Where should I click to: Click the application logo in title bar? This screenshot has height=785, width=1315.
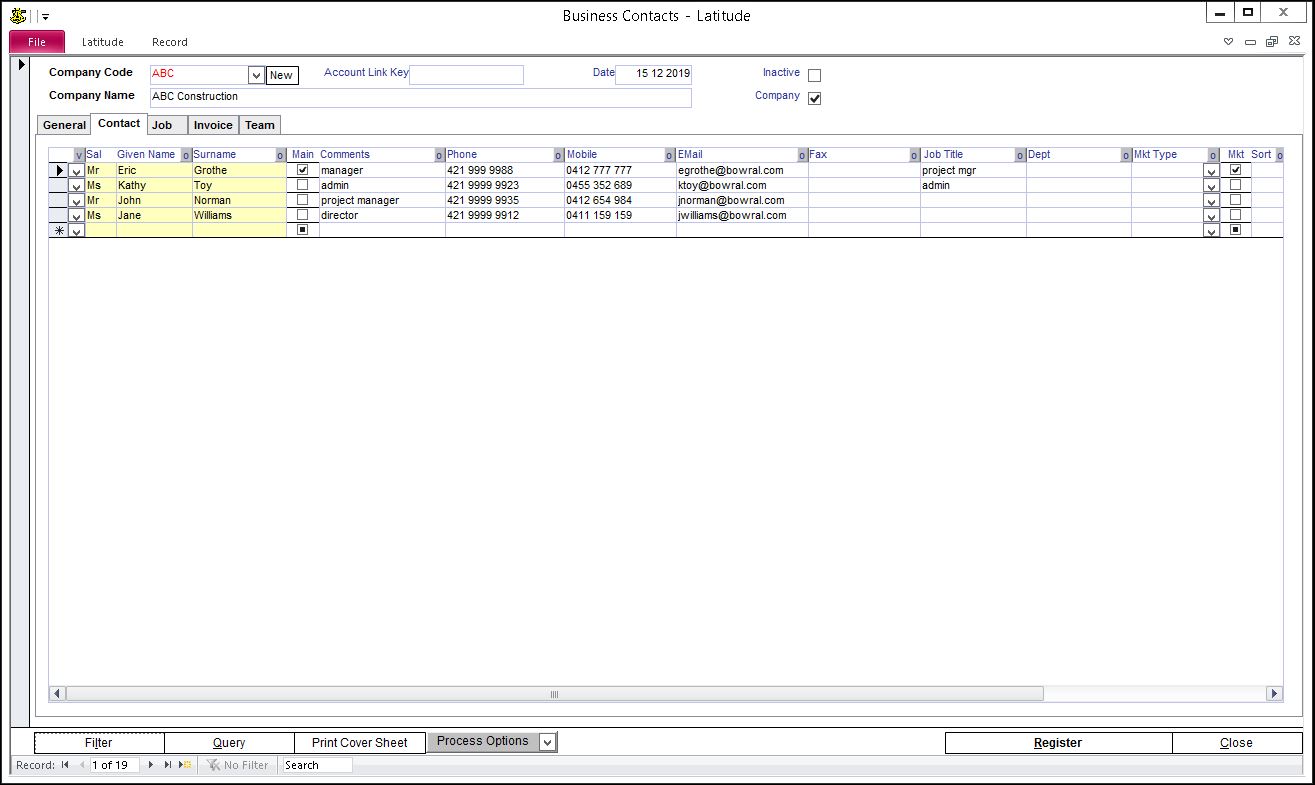(17, 16)
